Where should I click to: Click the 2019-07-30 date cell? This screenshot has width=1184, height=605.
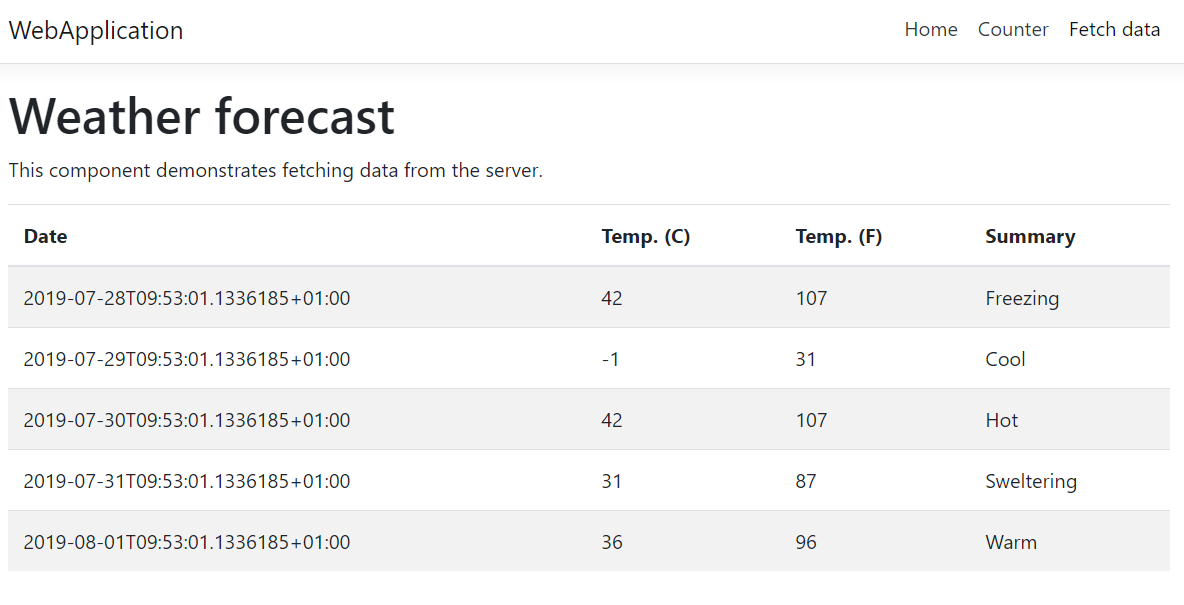tap(187, 420)
